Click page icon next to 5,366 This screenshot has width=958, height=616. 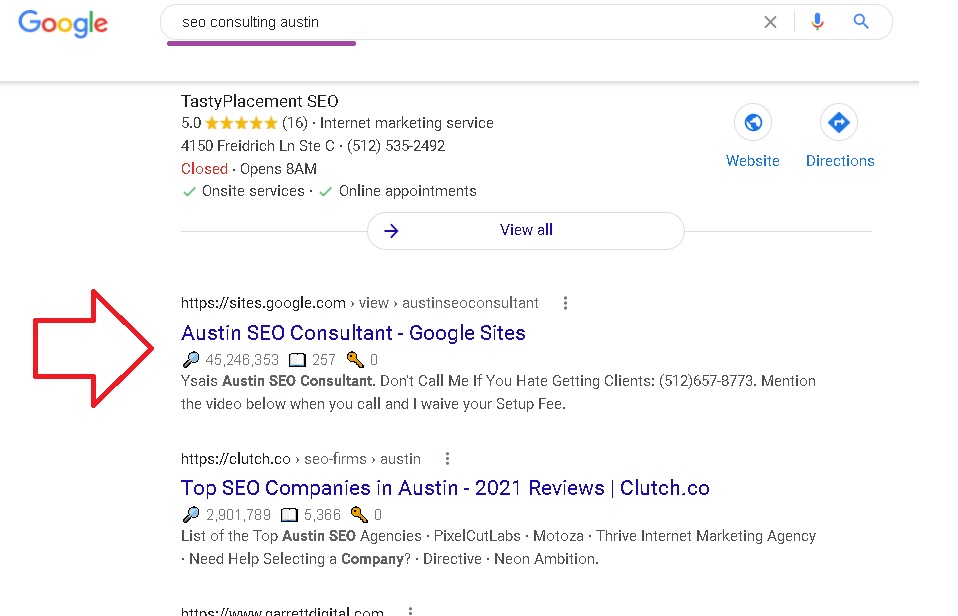tap(289, 516)
